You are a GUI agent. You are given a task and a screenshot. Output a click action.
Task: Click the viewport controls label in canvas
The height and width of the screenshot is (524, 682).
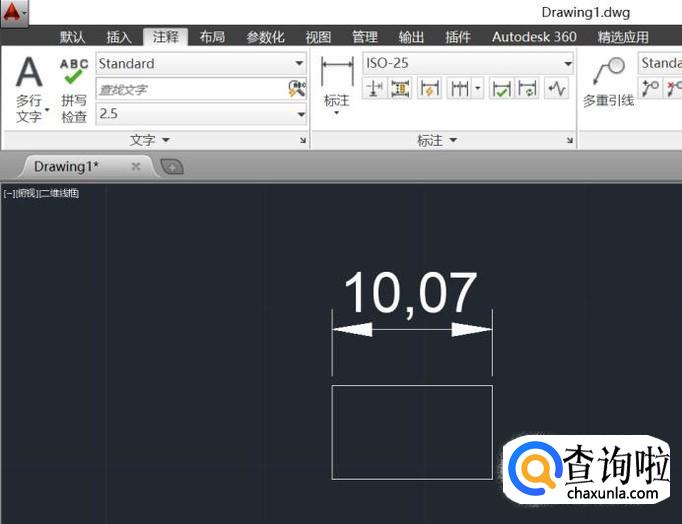(41, 193)
